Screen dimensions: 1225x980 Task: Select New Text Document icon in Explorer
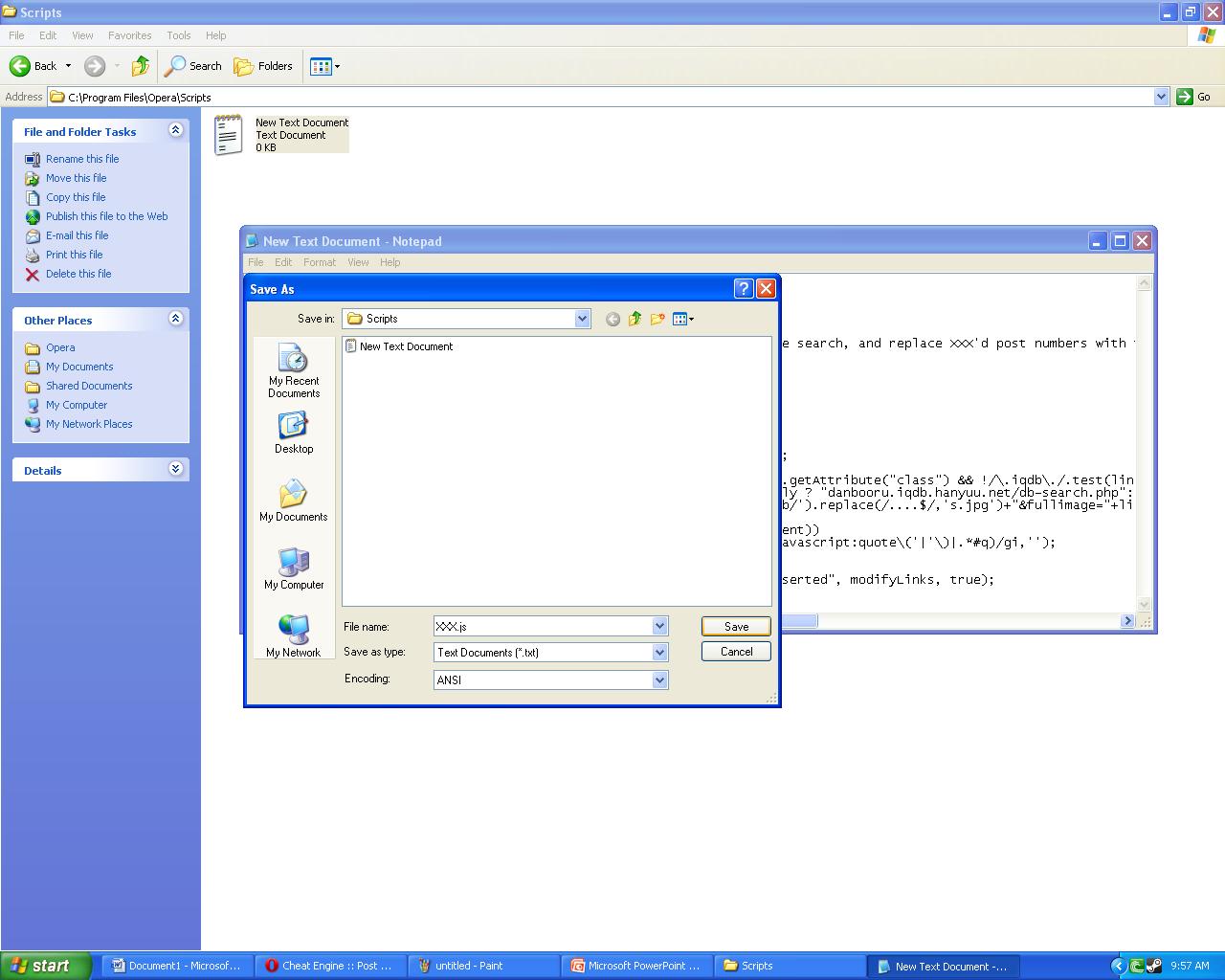click(229, 135)
